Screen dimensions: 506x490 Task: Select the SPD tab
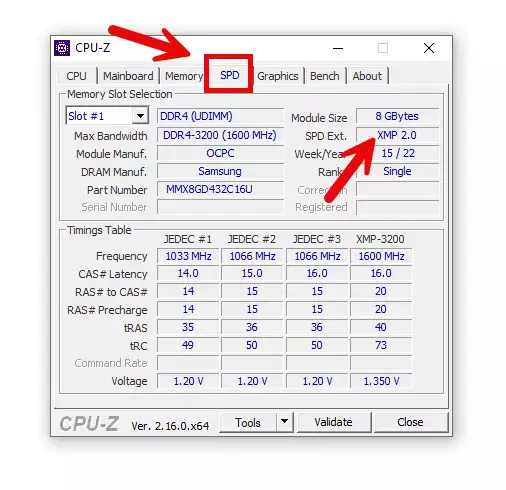click(x=229, y=75)
